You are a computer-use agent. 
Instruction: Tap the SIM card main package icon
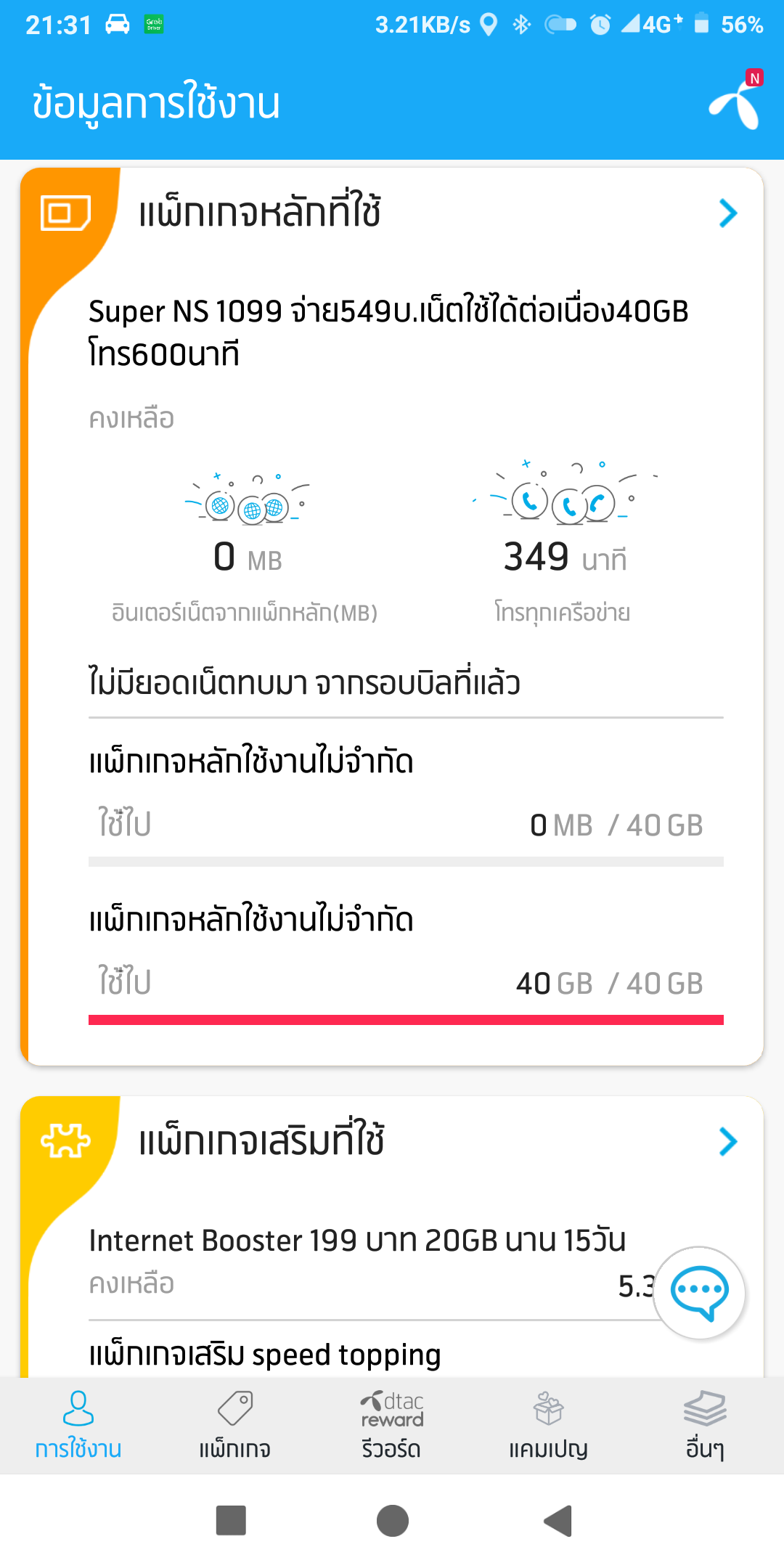(65, 213)
